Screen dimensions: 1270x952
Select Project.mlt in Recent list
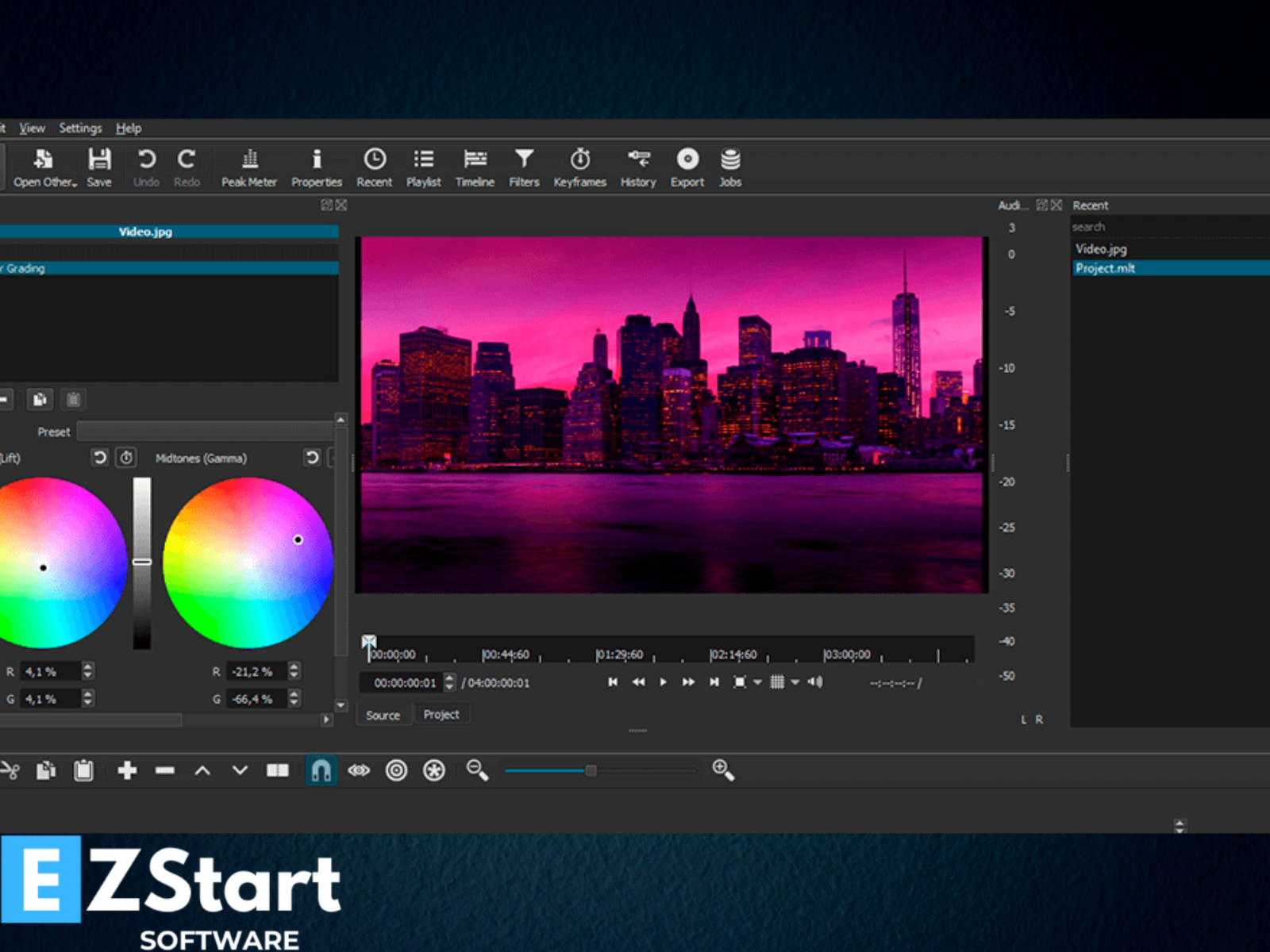pyautogui.click(x=1171, y=268)
